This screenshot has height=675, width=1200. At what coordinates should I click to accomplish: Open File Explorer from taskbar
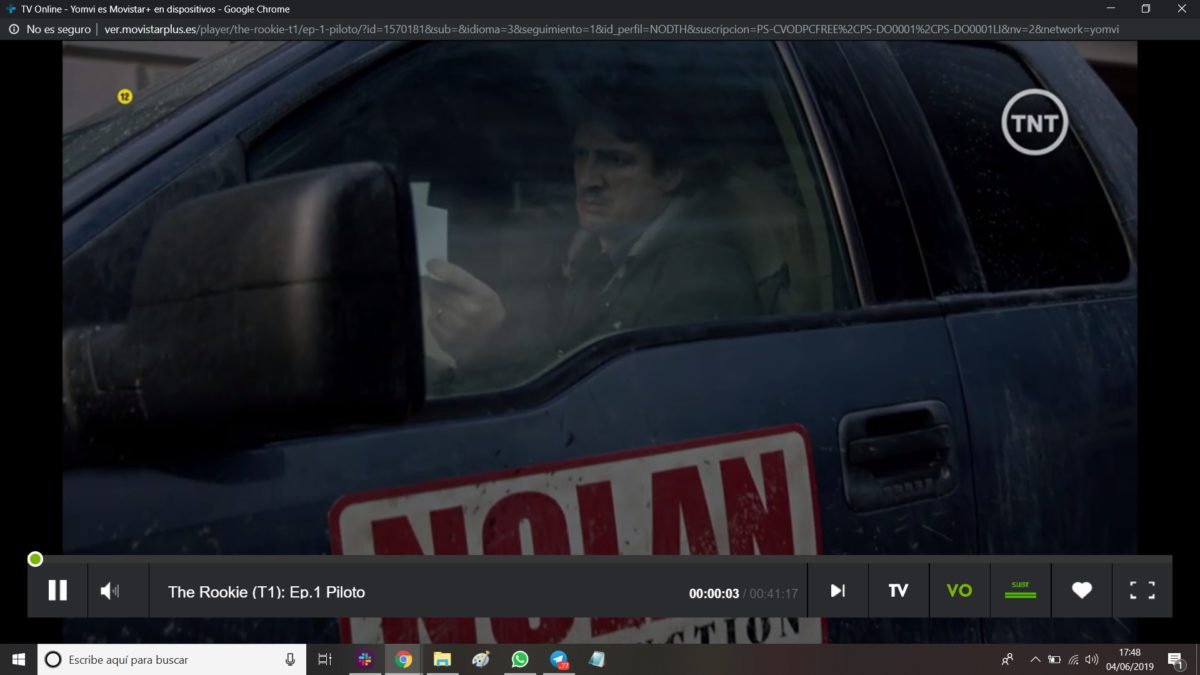tap(442, 659)
